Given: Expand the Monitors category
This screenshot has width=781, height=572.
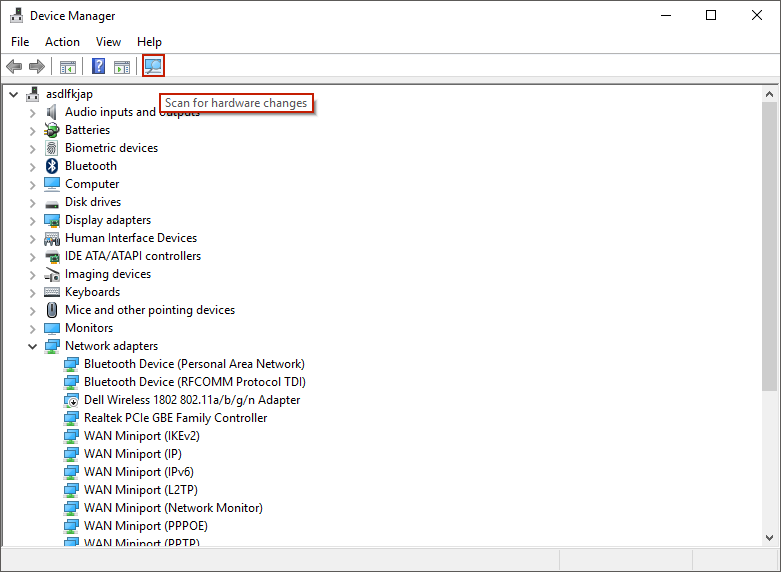Looking at the screenshot, I should tap(33, 329).
